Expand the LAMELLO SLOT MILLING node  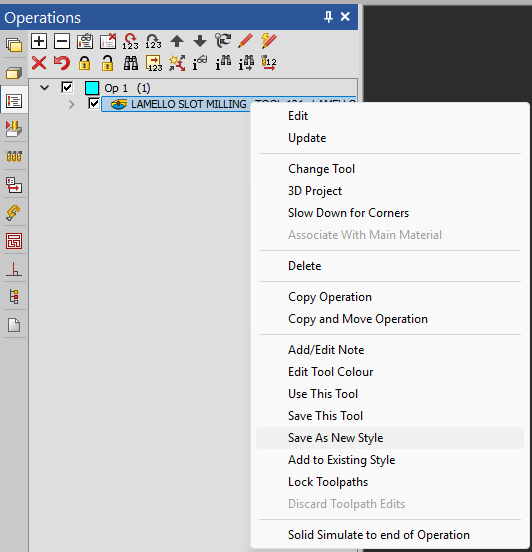[x=71, y=104]
